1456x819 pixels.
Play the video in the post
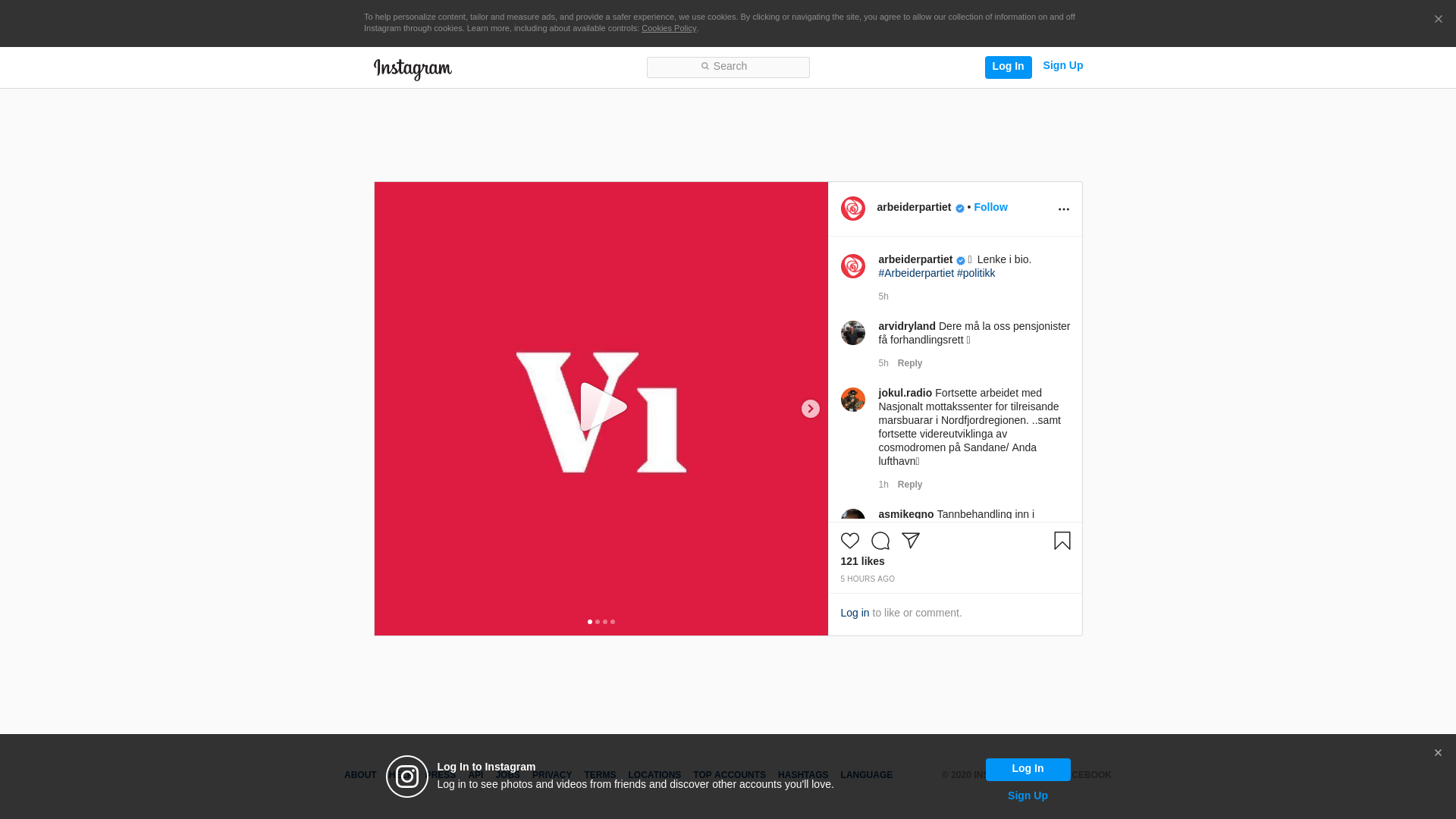(602, 408)
